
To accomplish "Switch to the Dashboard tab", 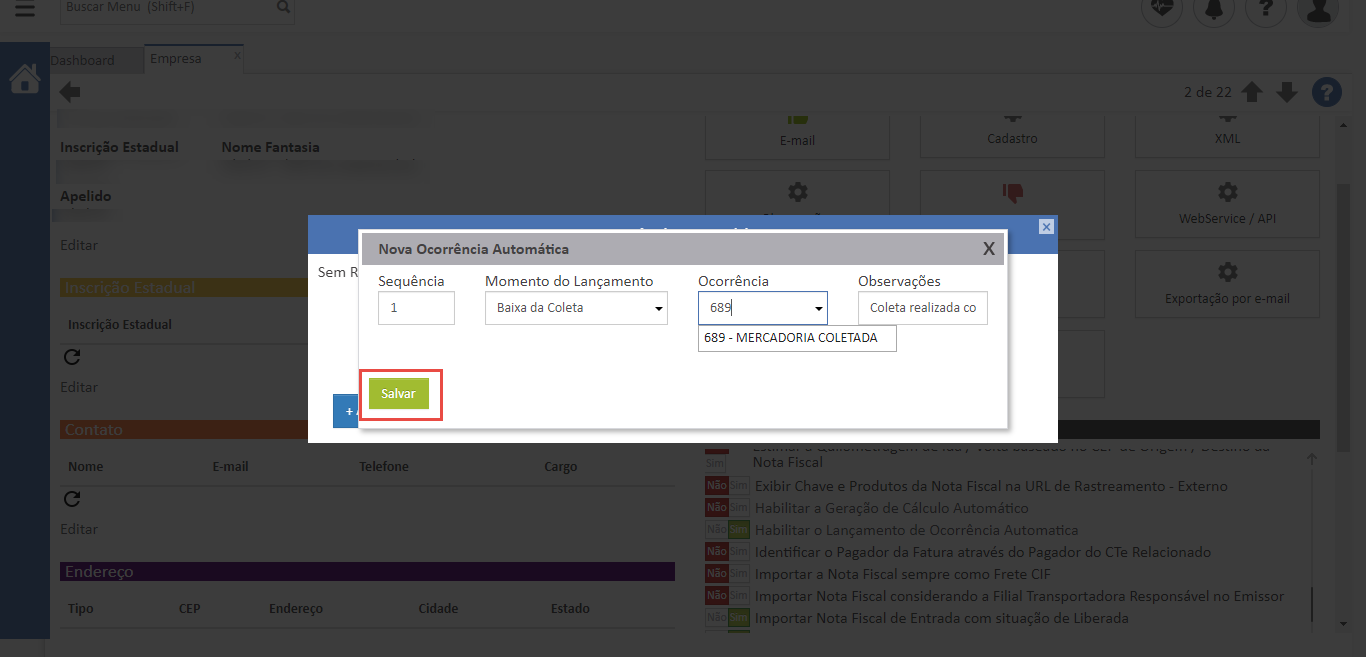I will [x=83, y=60].
